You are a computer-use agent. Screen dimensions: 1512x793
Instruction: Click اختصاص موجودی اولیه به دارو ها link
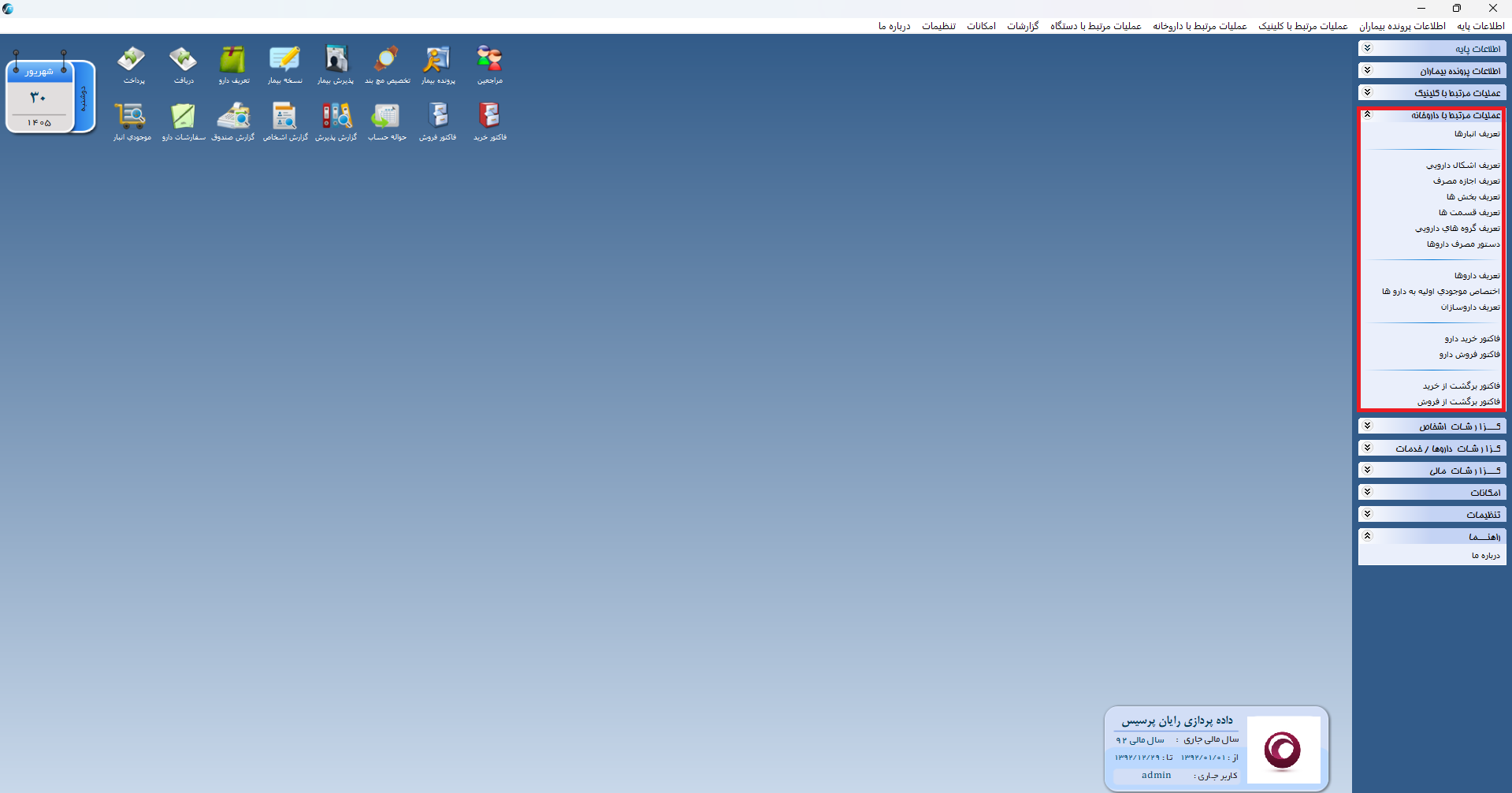[1440, 292]
